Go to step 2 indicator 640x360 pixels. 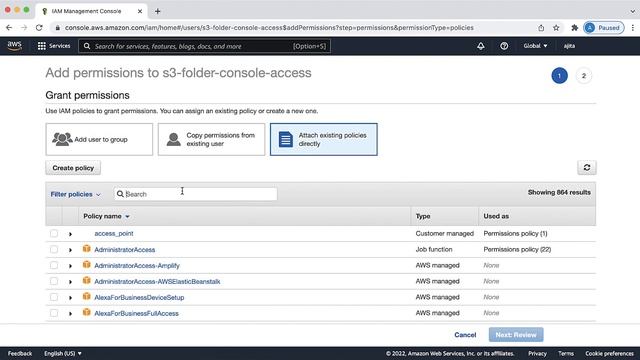click(584, 76)
